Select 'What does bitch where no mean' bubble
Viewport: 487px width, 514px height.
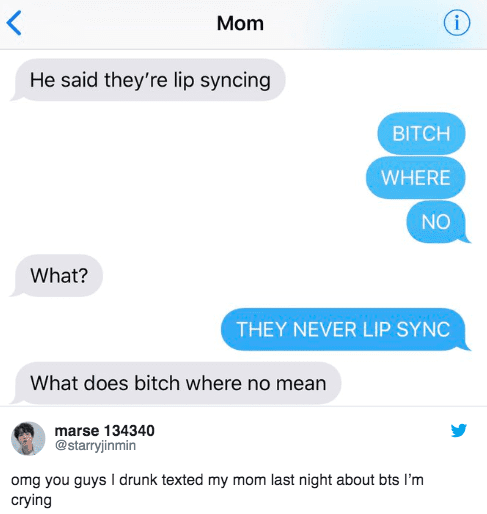coord(176,383)
